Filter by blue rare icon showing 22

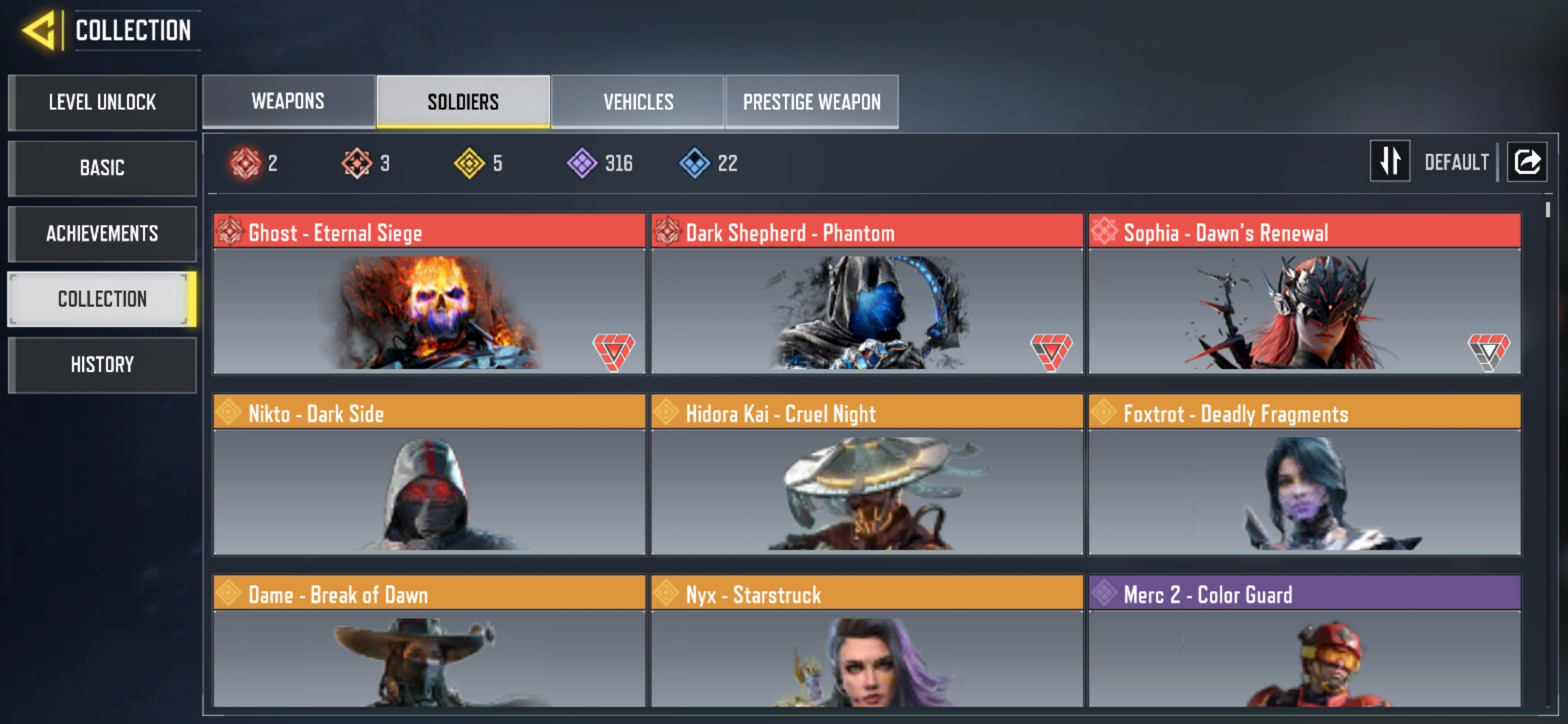pyautogui.click(x=695, y=163)
